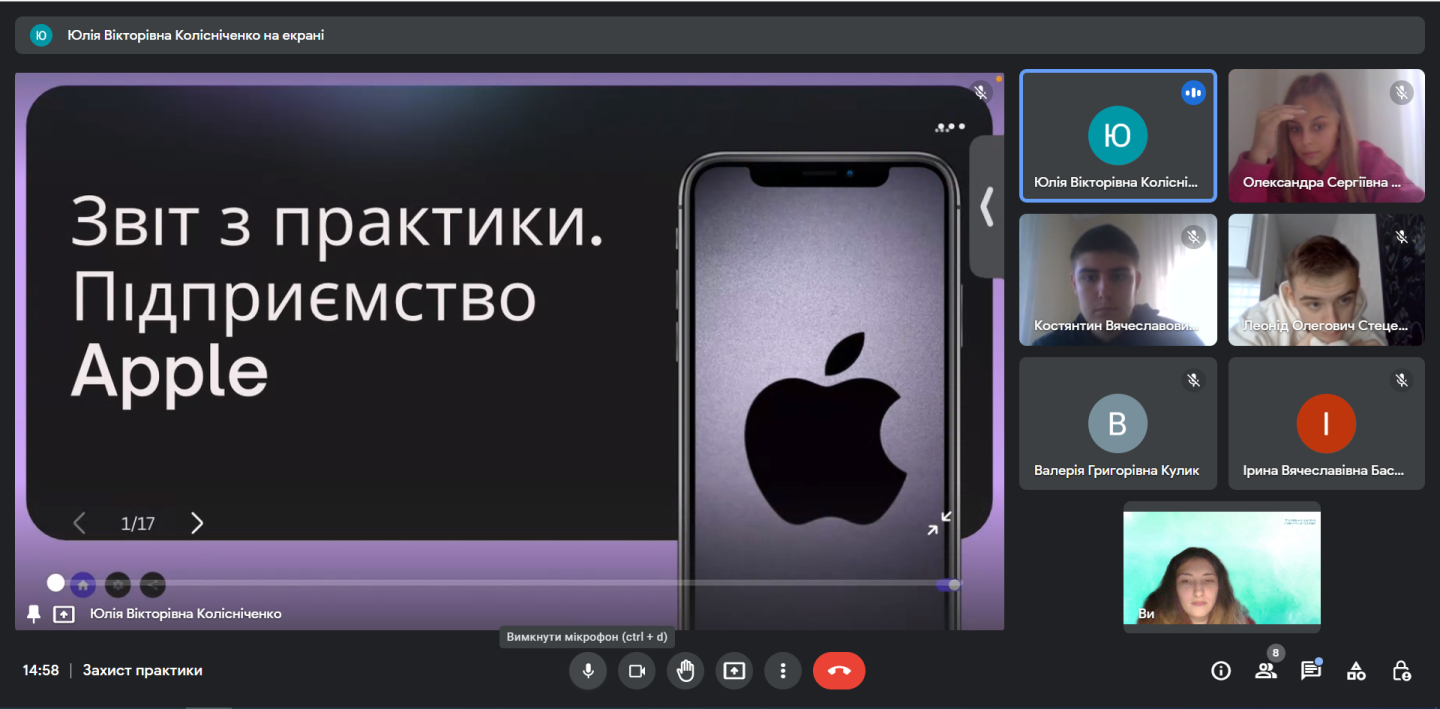Click the slide progress bar handle
Viewport: 1440px width, 709px height.
click(x=56, y=583)
